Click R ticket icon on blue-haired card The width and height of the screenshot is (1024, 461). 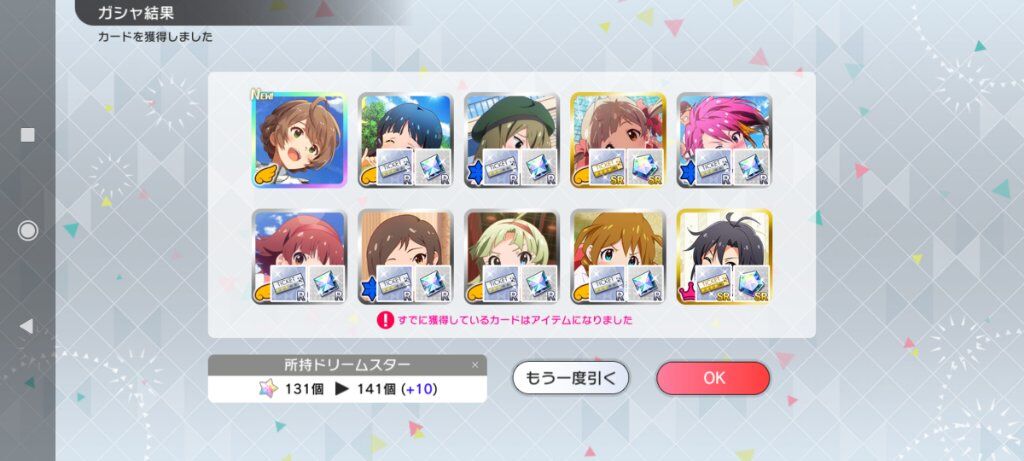click(394, 167)
